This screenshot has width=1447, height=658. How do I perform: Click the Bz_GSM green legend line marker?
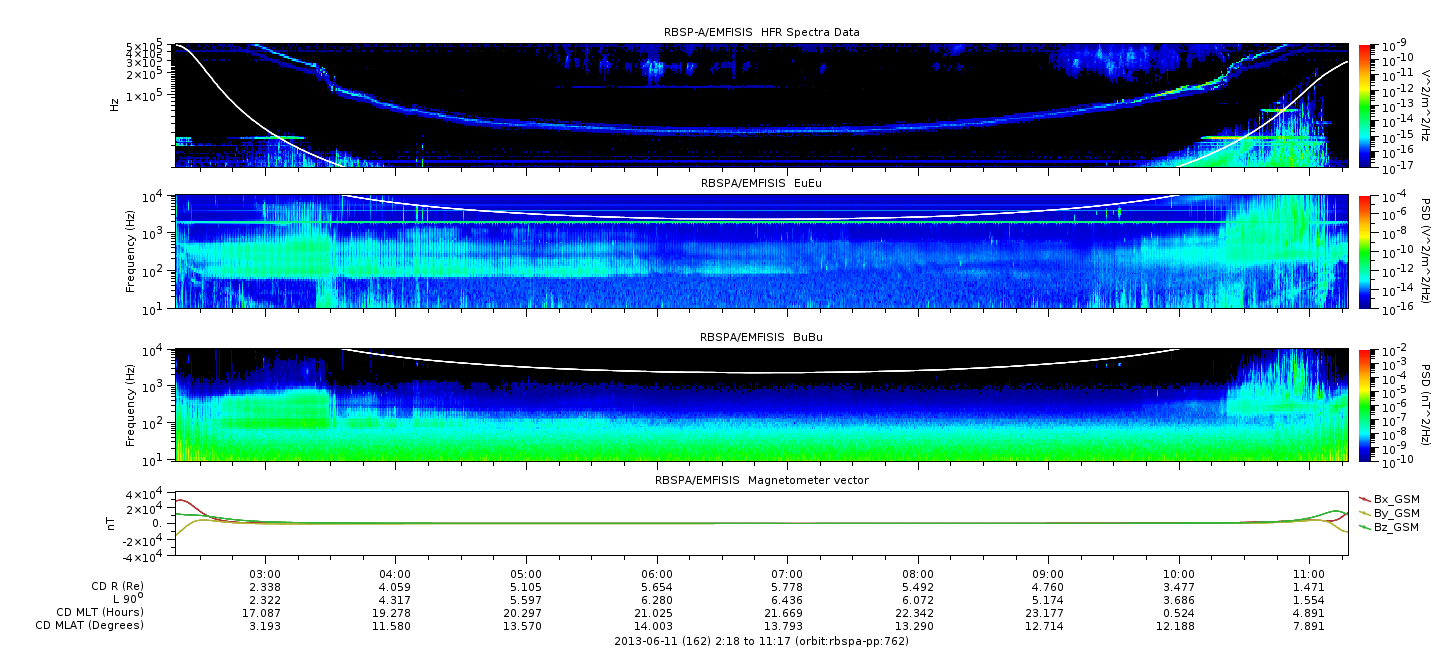pyautogui.click(x=1364, y=527)
